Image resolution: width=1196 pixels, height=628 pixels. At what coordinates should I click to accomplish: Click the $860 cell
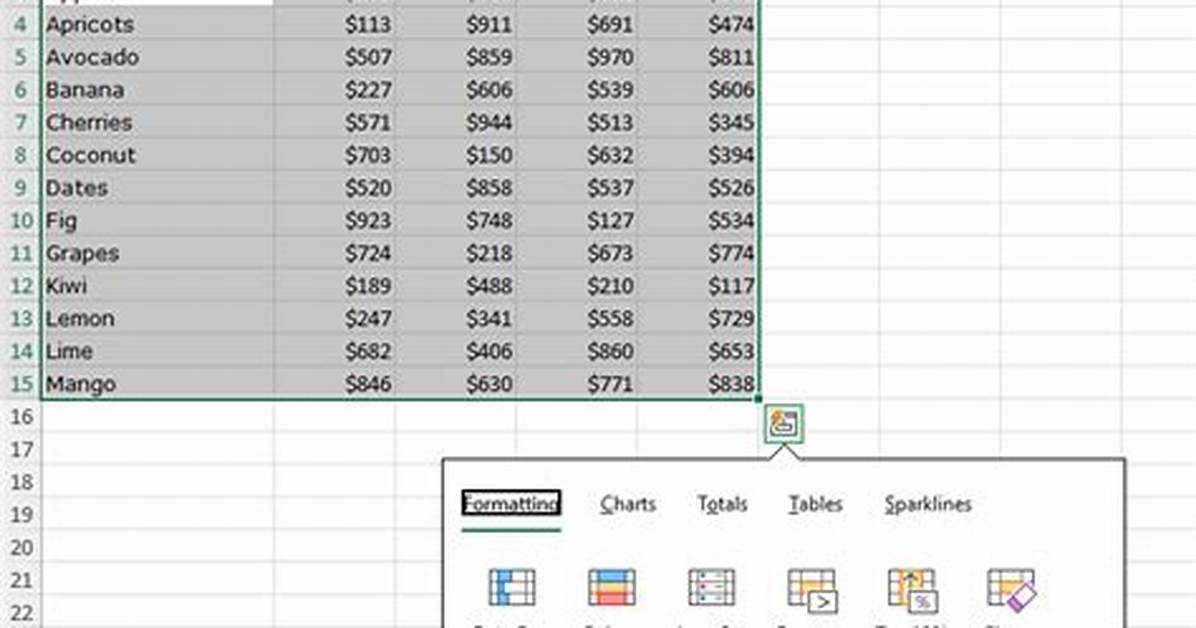coord(577,352)
